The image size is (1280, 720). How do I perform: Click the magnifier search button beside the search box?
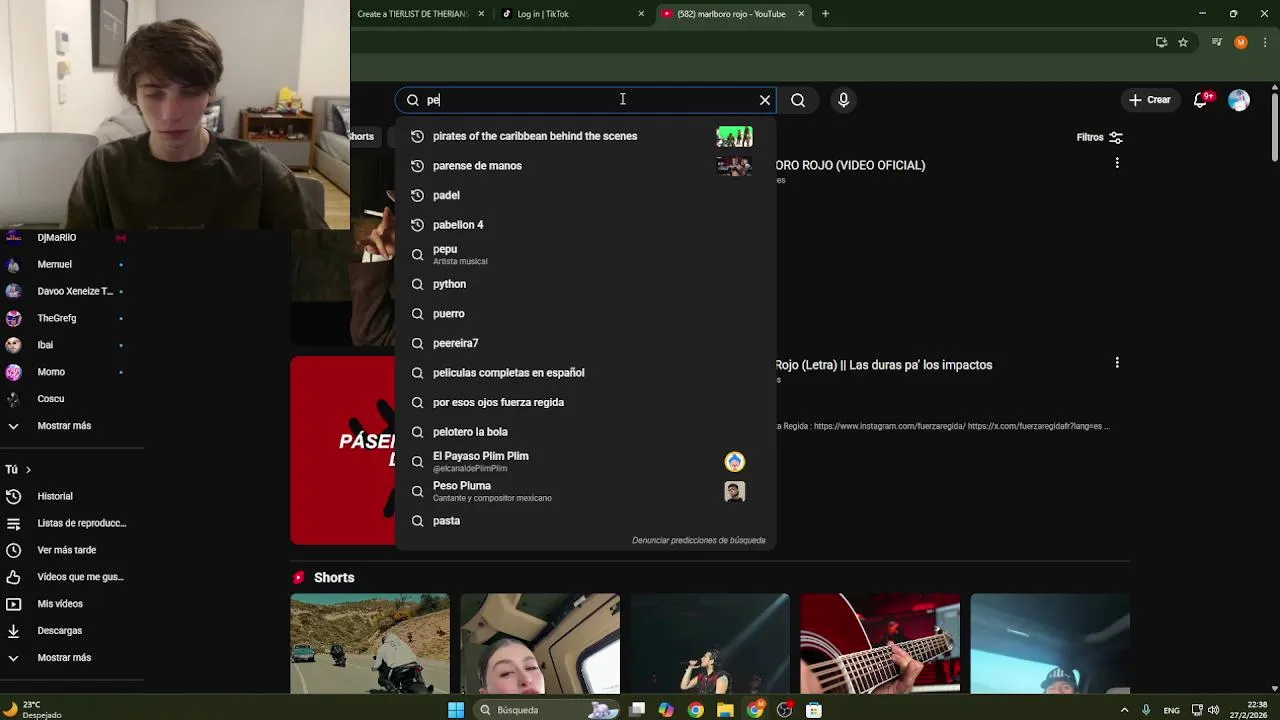pos(798,100)
